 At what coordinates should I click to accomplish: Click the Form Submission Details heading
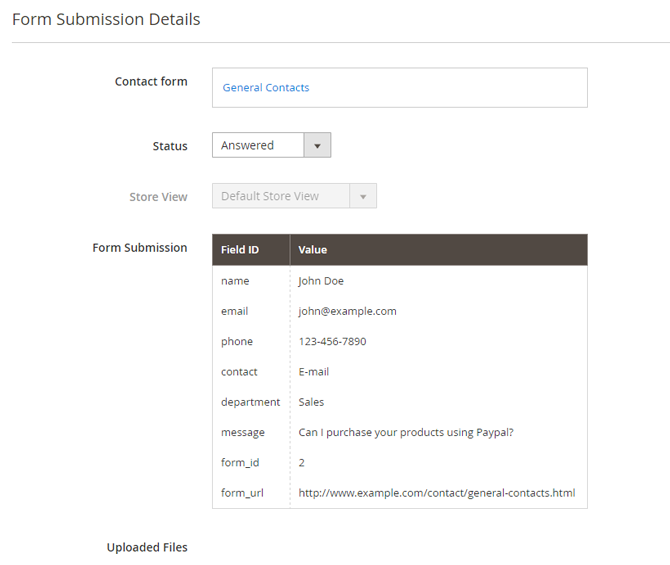tap(106, 20)
